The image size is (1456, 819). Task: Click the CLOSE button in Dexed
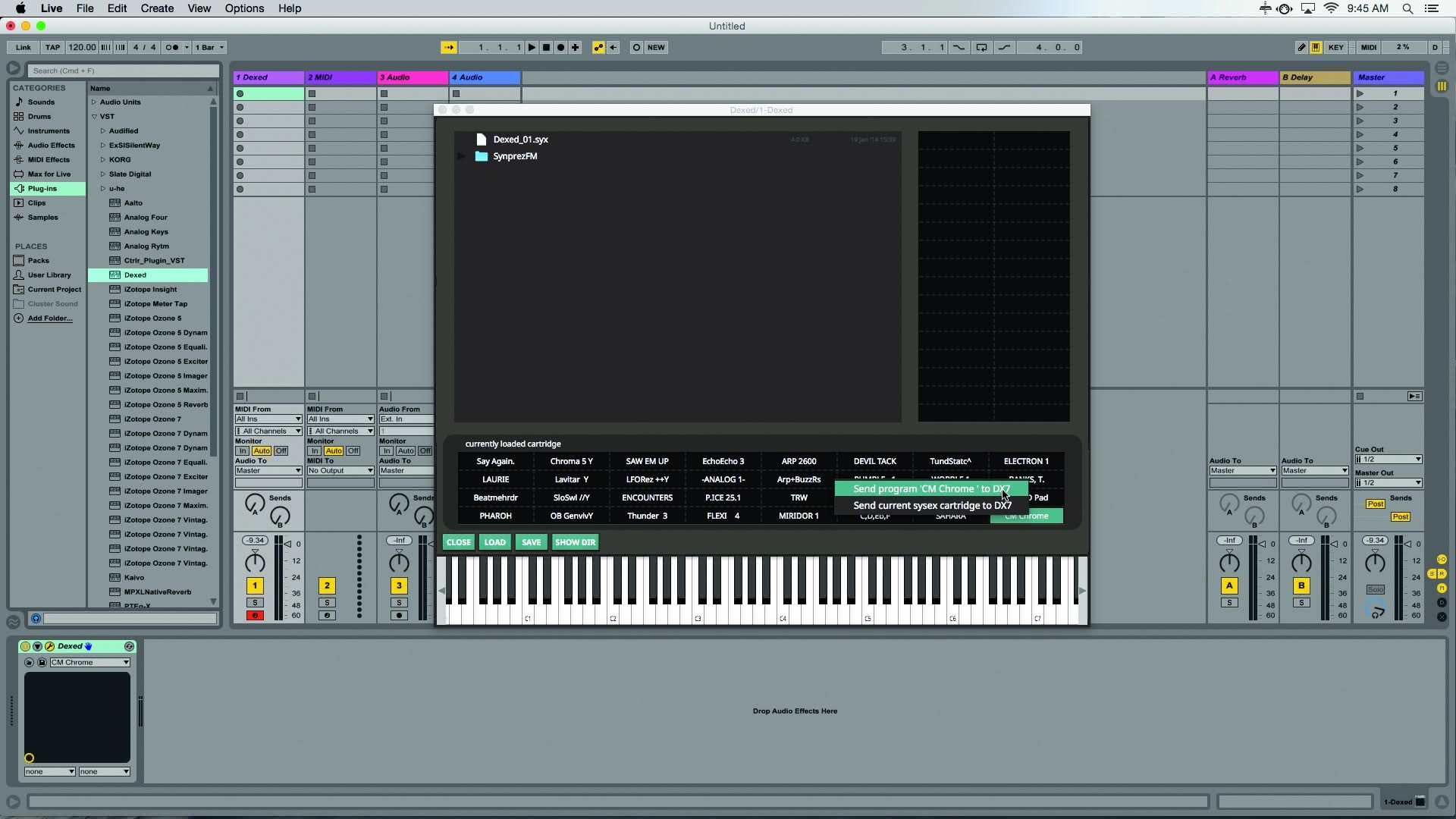tap(458, 542)
